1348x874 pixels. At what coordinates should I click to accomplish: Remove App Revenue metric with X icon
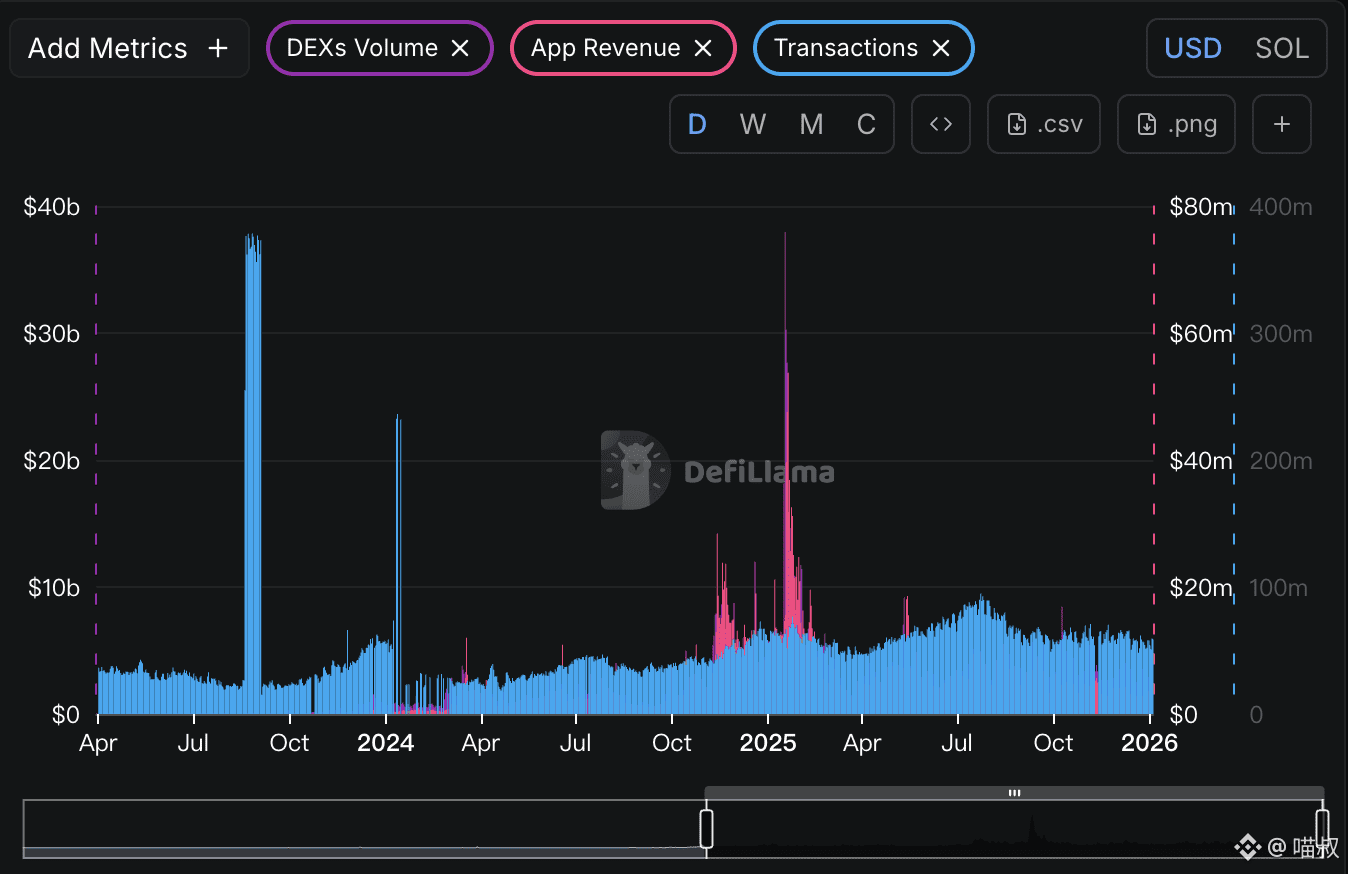703,48
